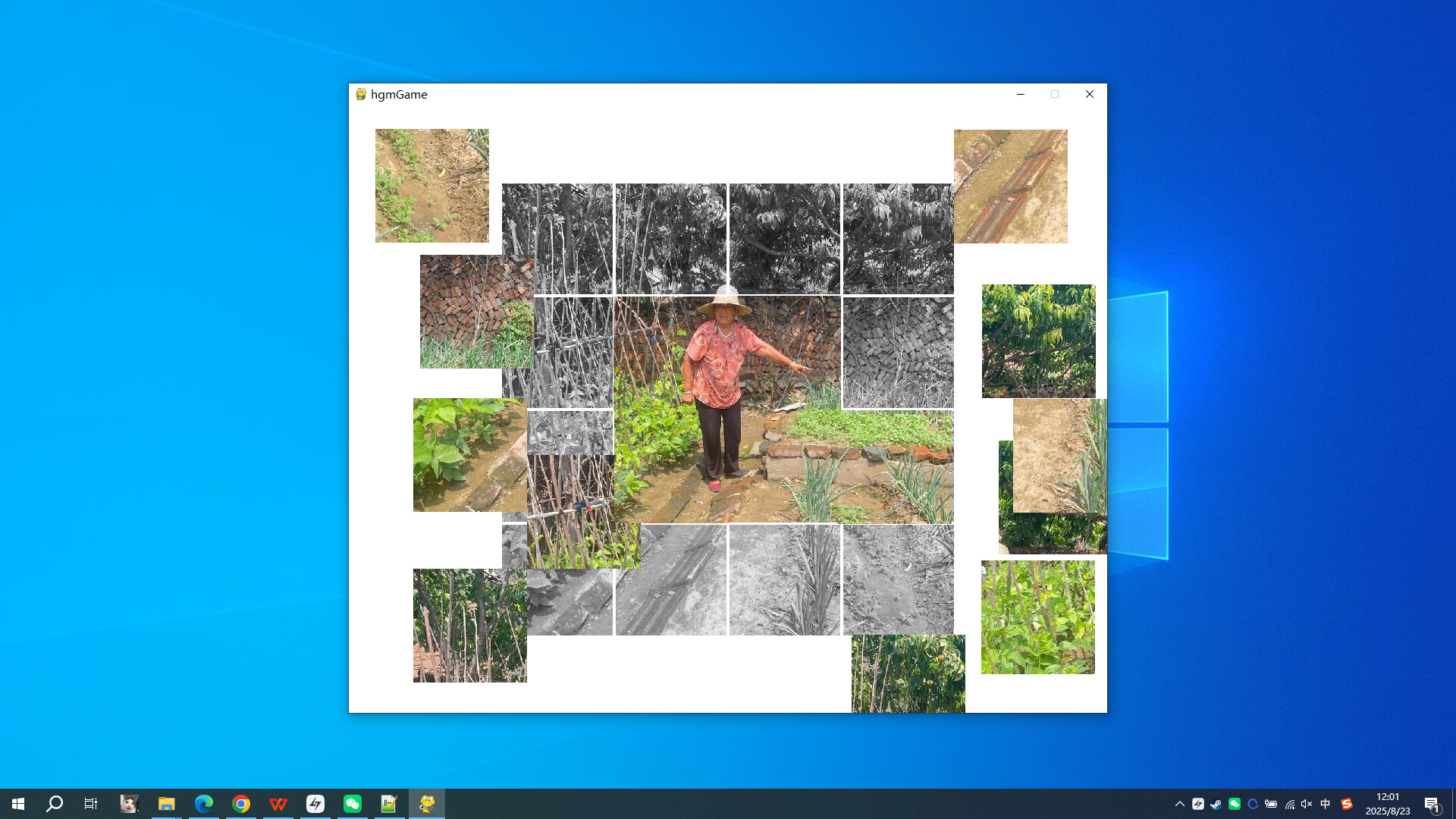Pick the peach tree puzzle piece
Screen dimensions: 1456x819
coord(1038,340)
